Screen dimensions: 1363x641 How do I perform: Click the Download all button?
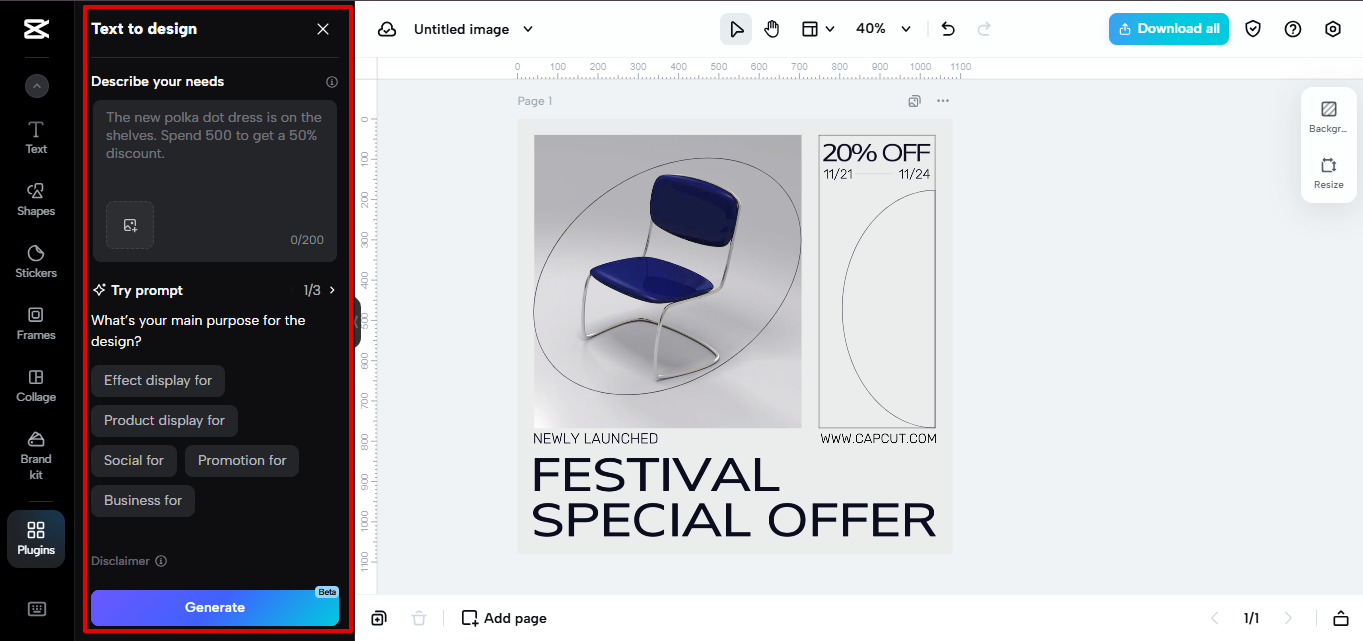(1168, 28)
